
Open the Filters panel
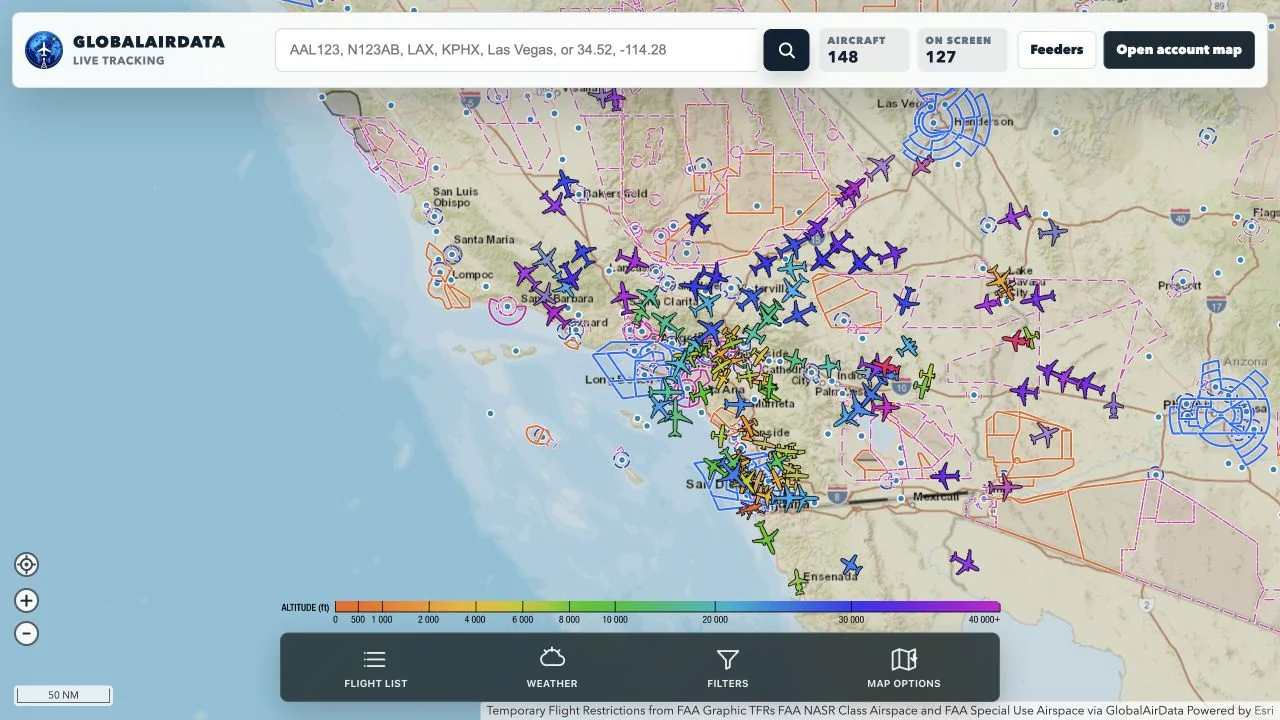[728, 668]
